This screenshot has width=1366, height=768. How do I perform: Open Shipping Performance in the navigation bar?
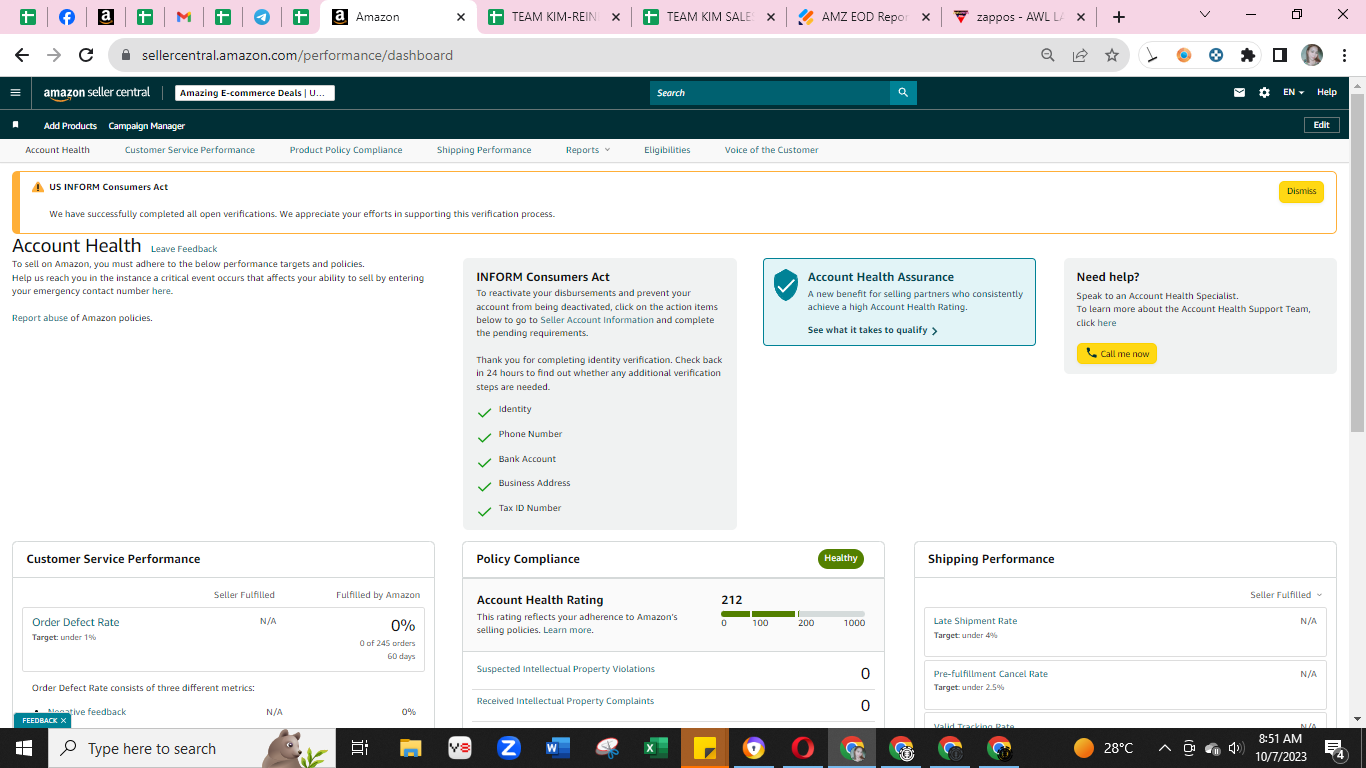pos(484,150)
